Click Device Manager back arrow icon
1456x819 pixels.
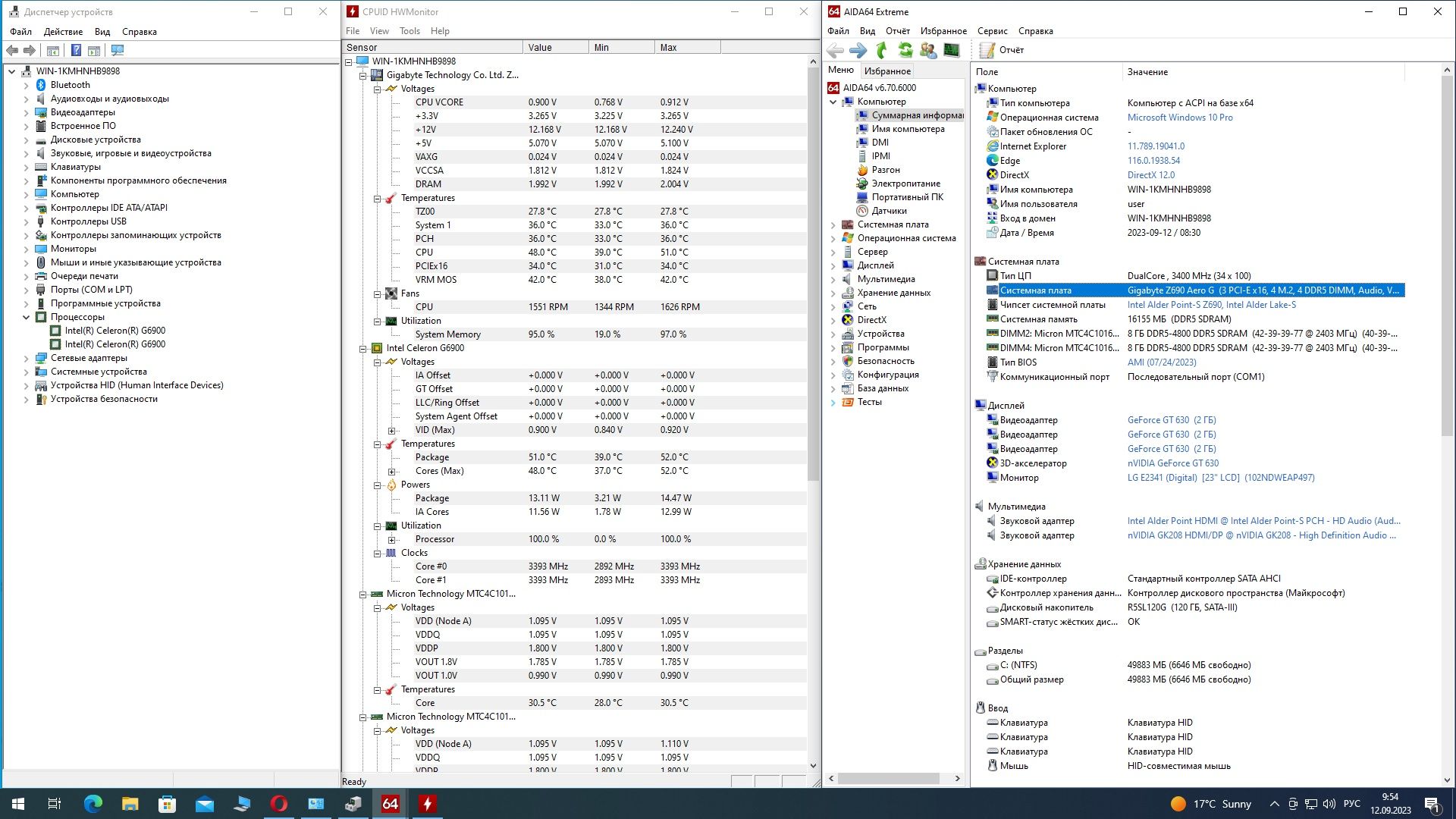point(12,50)
